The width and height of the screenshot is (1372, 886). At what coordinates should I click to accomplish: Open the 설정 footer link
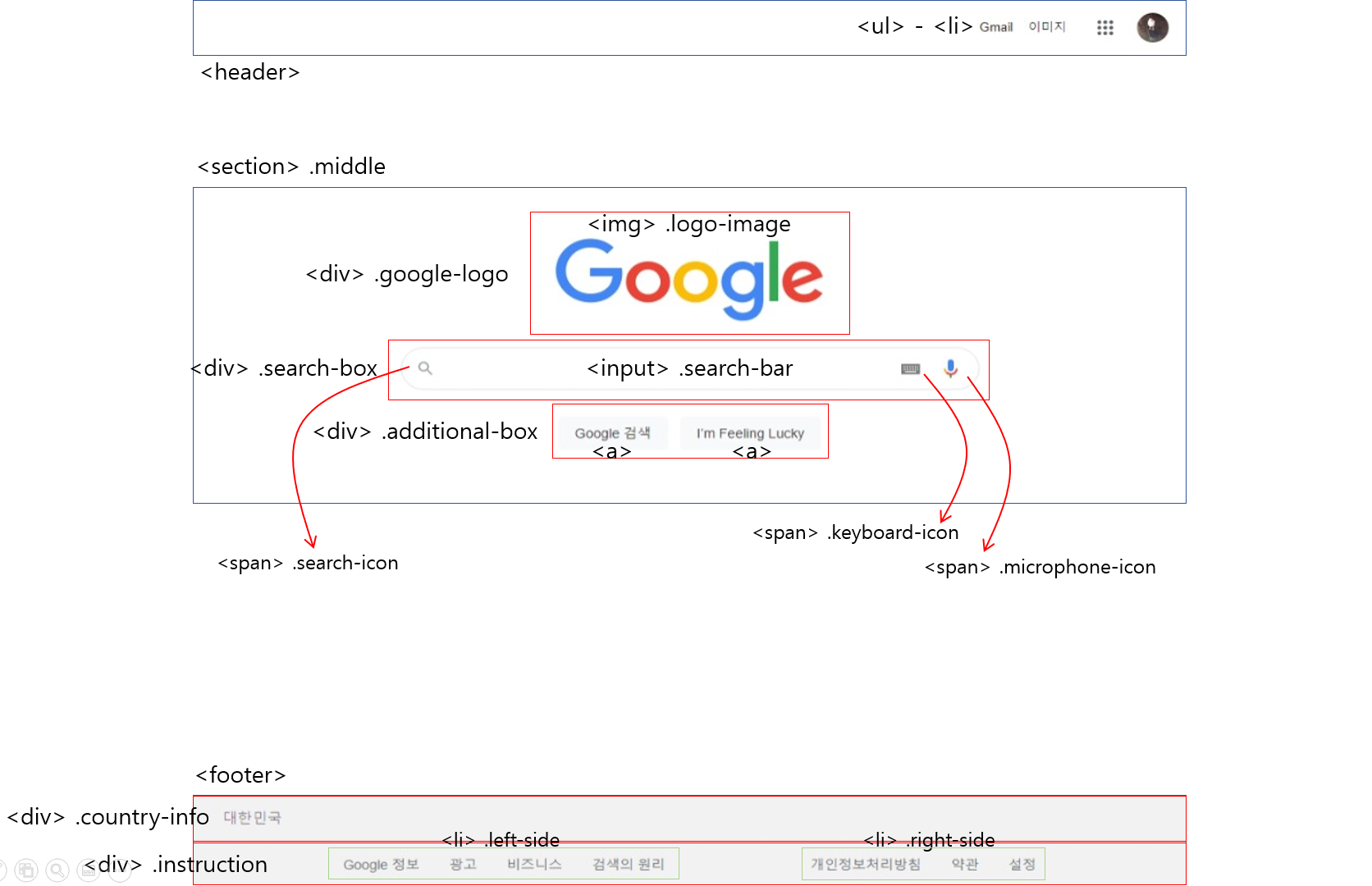1022,864
